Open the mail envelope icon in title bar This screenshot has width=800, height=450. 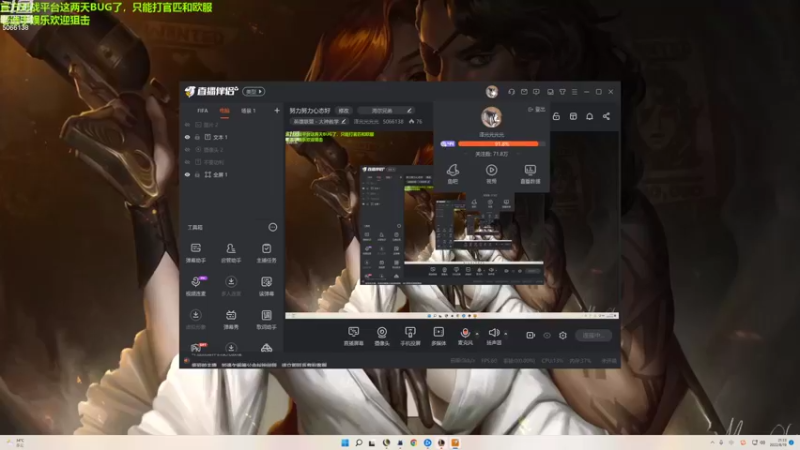tap(524, 92)
